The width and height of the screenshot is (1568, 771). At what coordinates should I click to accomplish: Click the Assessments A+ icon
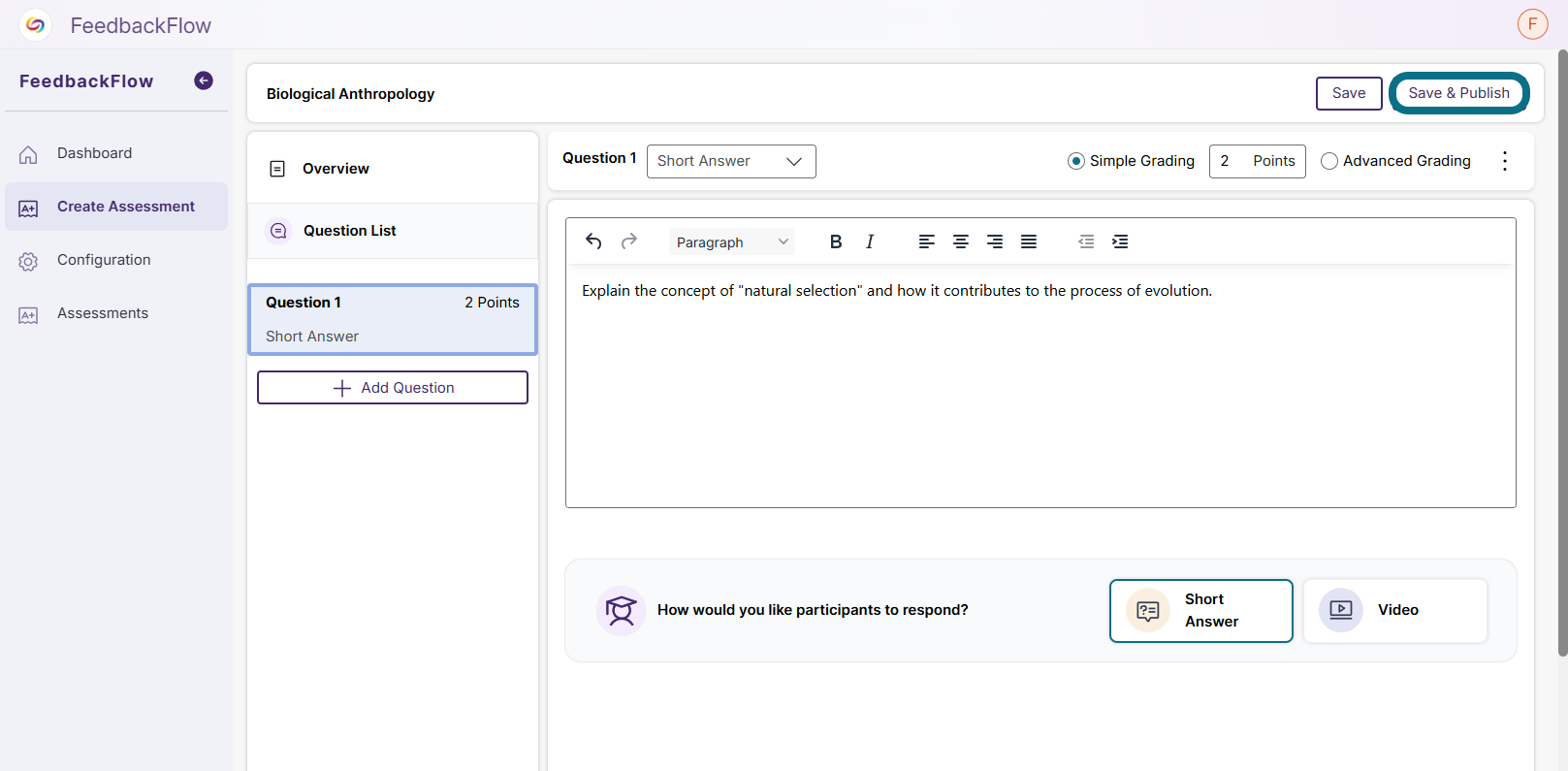click(x=28, y=315)
